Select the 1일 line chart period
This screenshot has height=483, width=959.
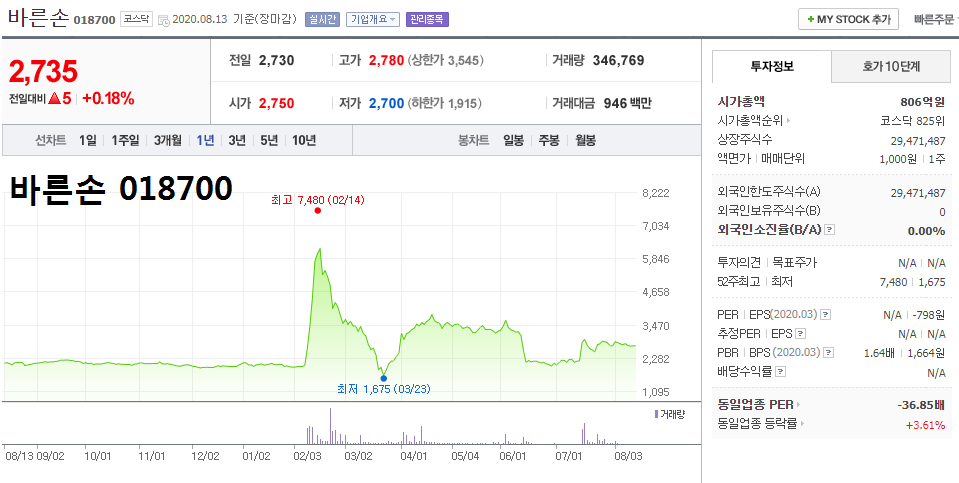pos(87,141)
